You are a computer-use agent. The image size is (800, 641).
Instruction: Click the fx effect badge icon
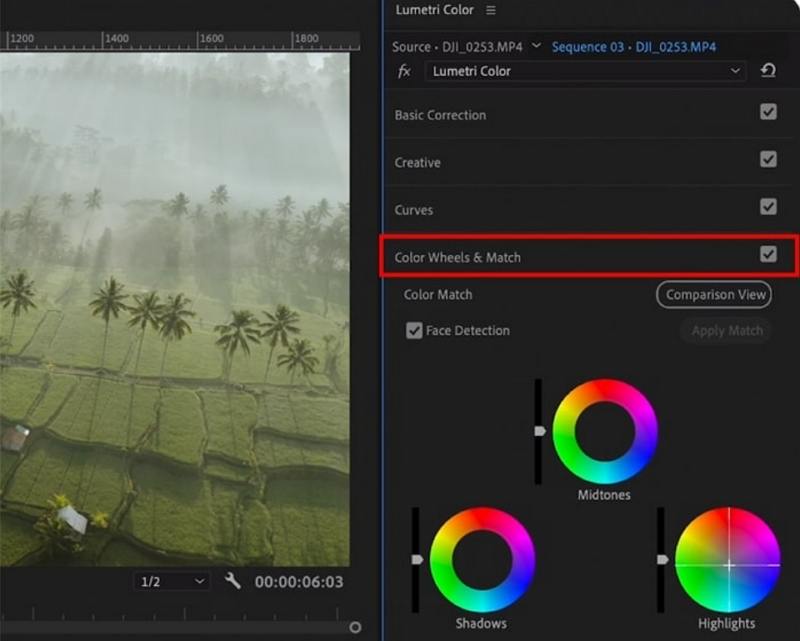tap(404, 71)
